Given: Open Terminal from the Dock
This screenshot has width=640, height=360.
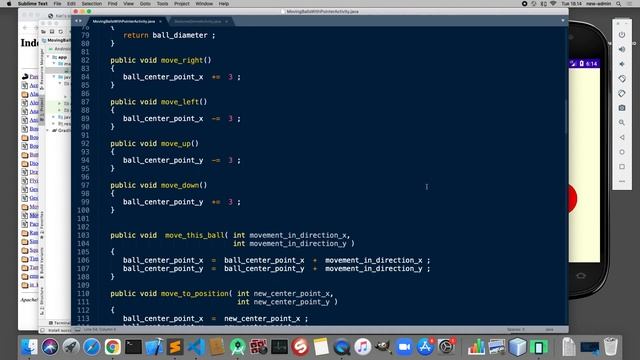Looking at the screenshot, I should tap(133, 347).
